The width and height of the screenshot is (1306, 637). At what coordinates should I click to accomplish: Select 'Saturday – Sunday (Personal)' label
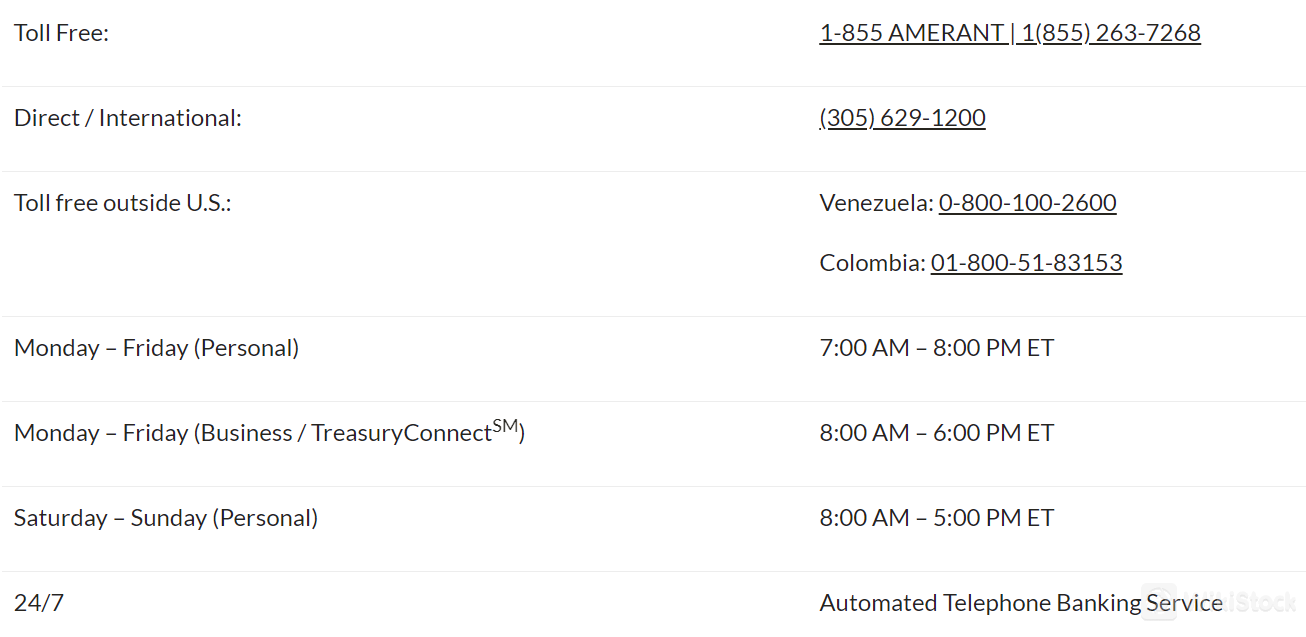(166, 518)
